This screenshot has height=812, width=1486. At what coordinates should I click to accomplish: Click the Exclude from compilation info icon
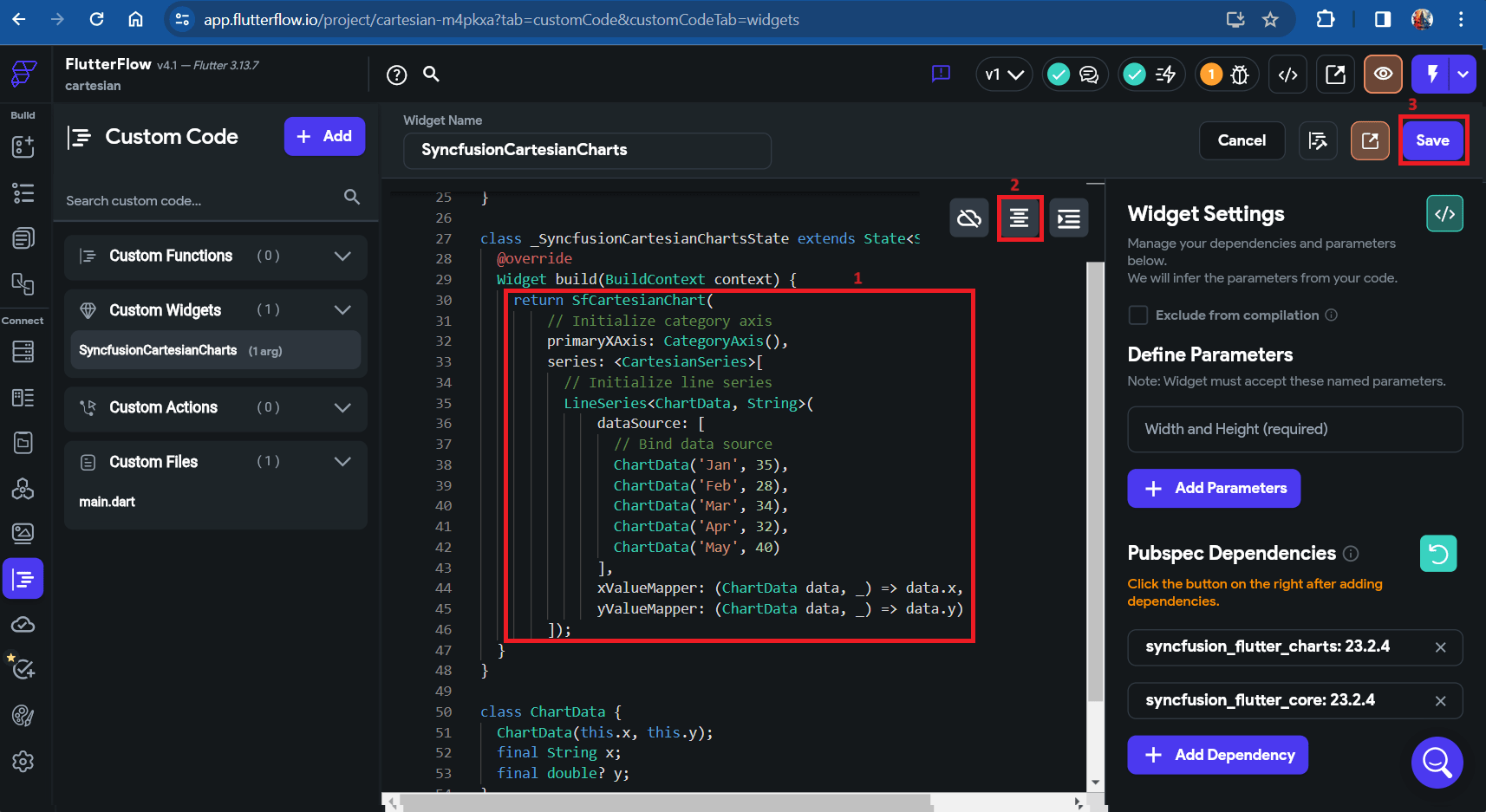tap(1331, 315)
